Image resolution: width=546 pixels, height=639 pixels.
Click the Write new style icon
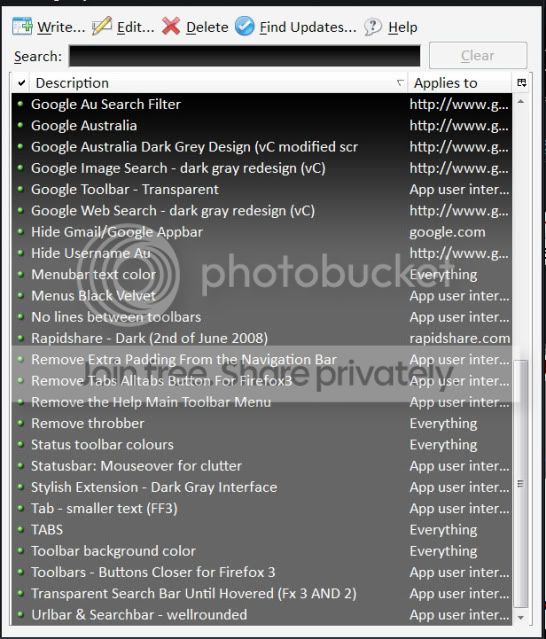[x=22, y=27]
